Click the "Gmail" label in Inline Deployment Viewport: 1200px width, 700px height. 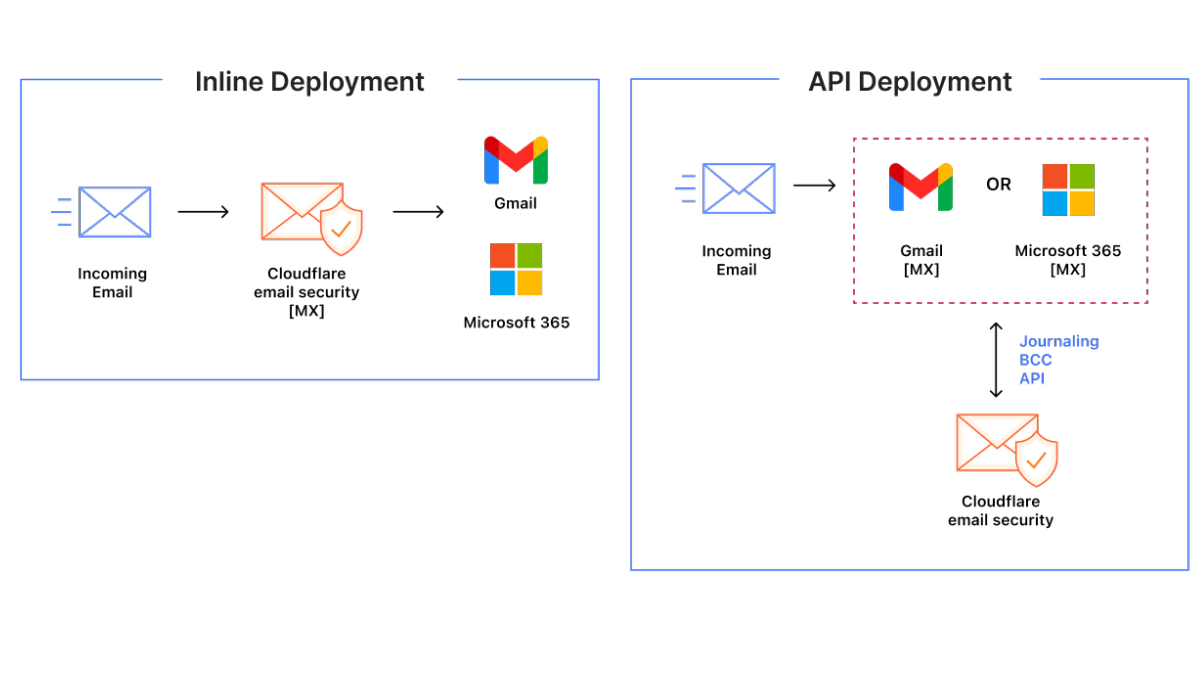516,203
